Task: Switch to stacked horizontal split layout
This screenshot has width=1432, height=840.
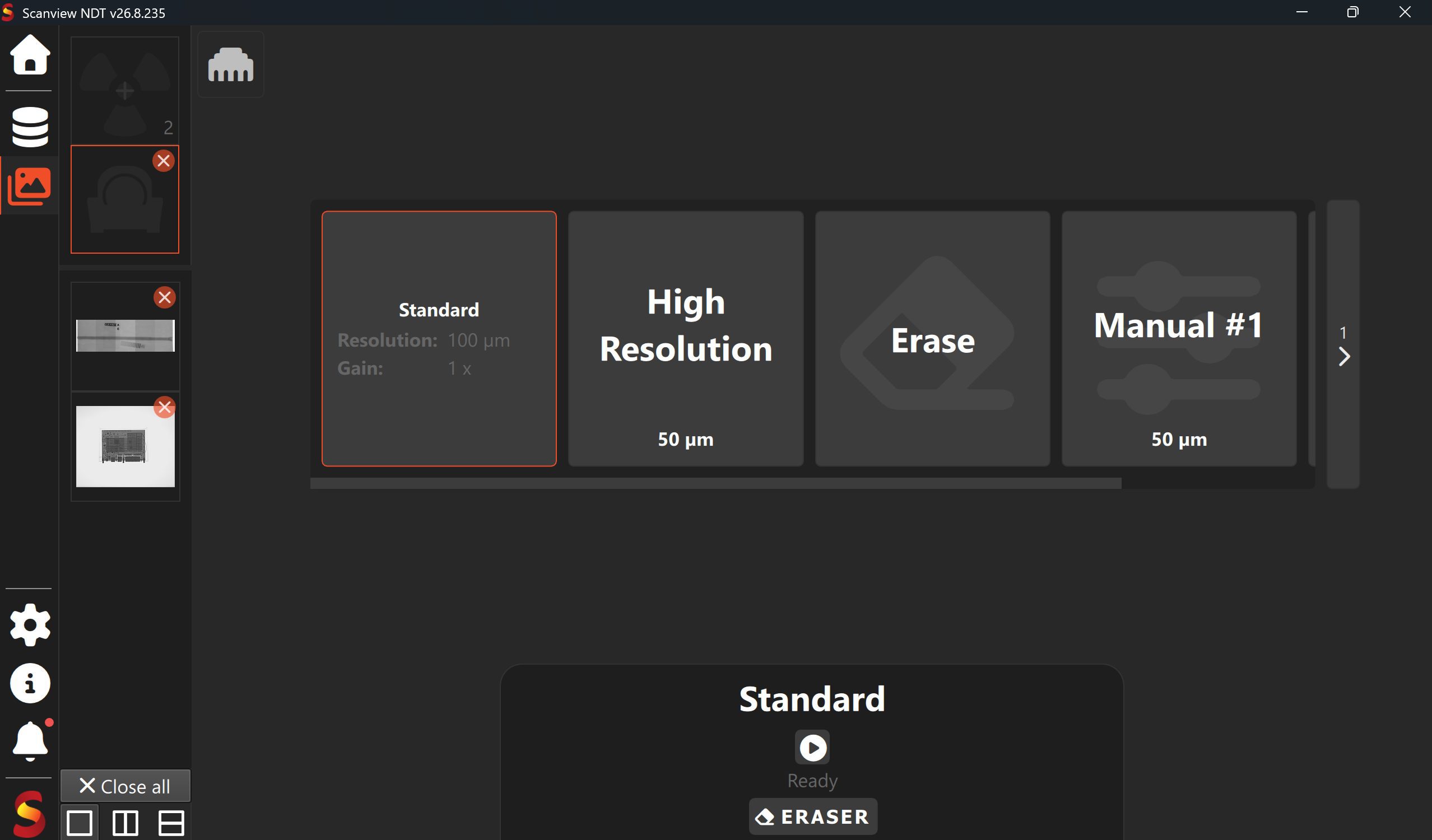Action: [171, 823]
